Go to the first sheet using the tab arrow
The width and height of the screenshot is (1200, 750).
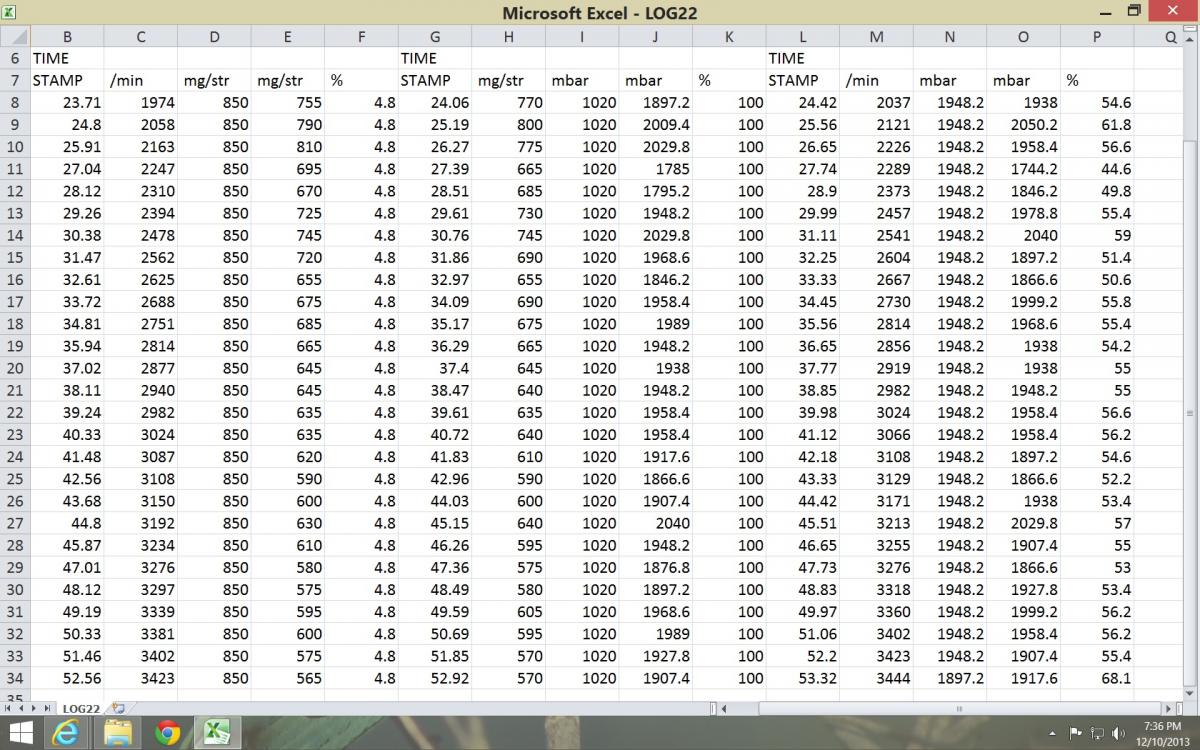coord(8,708)
